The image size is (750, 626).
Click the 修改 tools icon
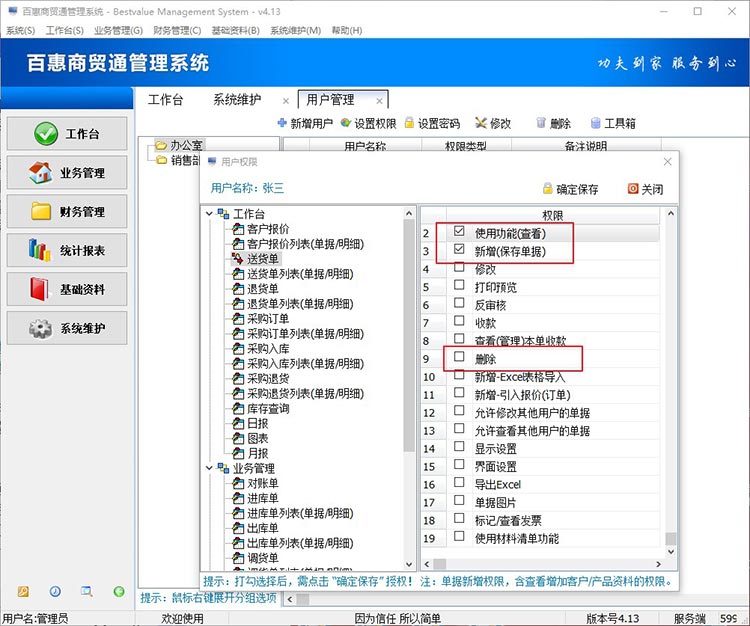pos(480,123)
